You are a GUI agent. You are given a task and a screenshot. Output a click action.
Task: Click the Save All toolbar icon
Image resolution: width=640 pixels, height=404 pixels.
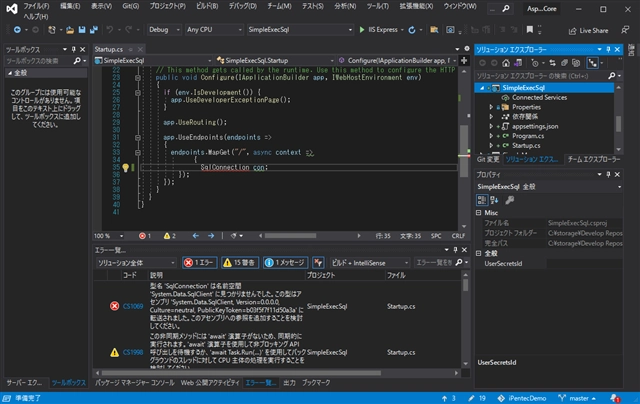tap(94, 30)
